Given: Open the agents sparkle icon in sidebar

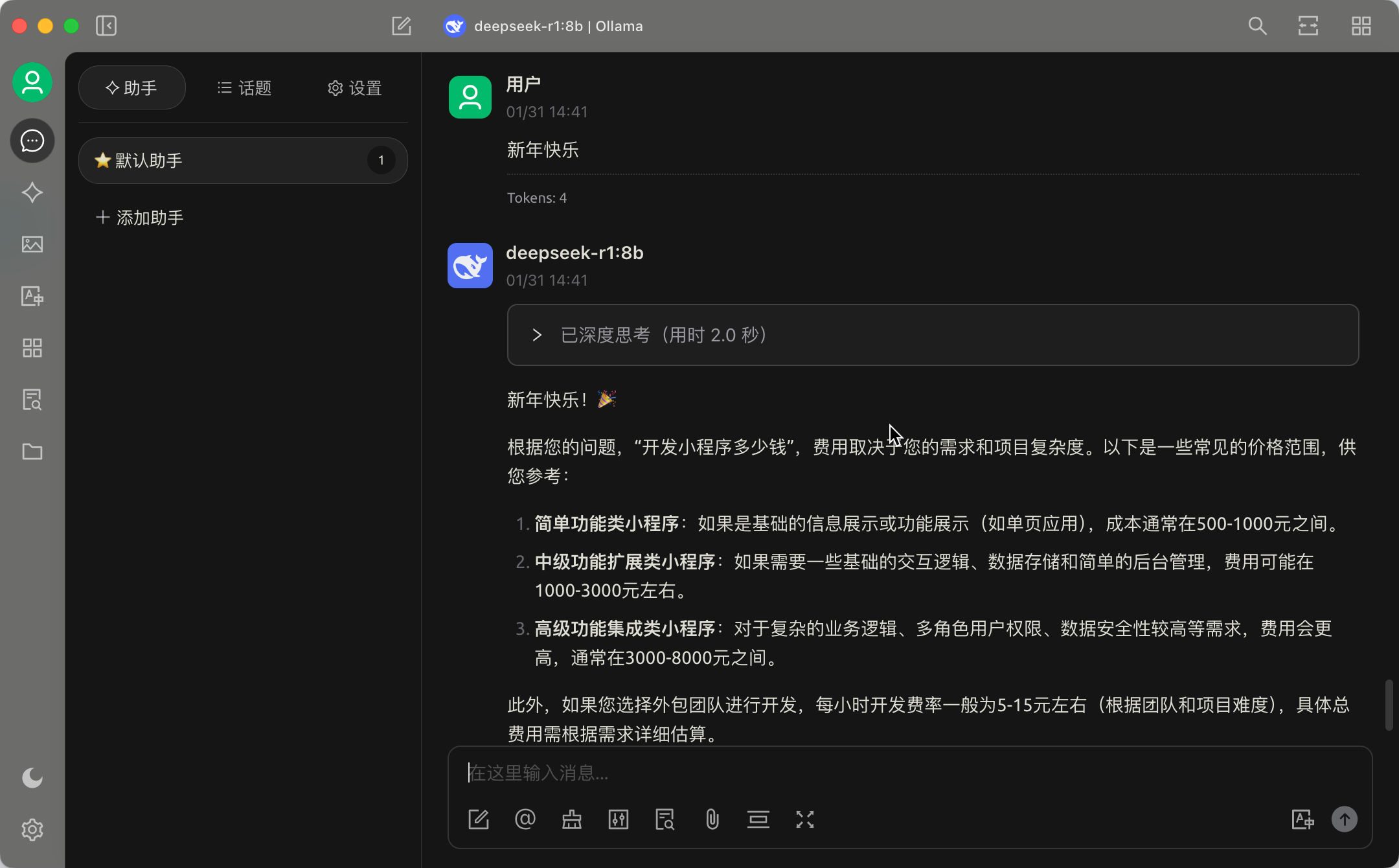Looking at the screenshot, I should [32, 192].
